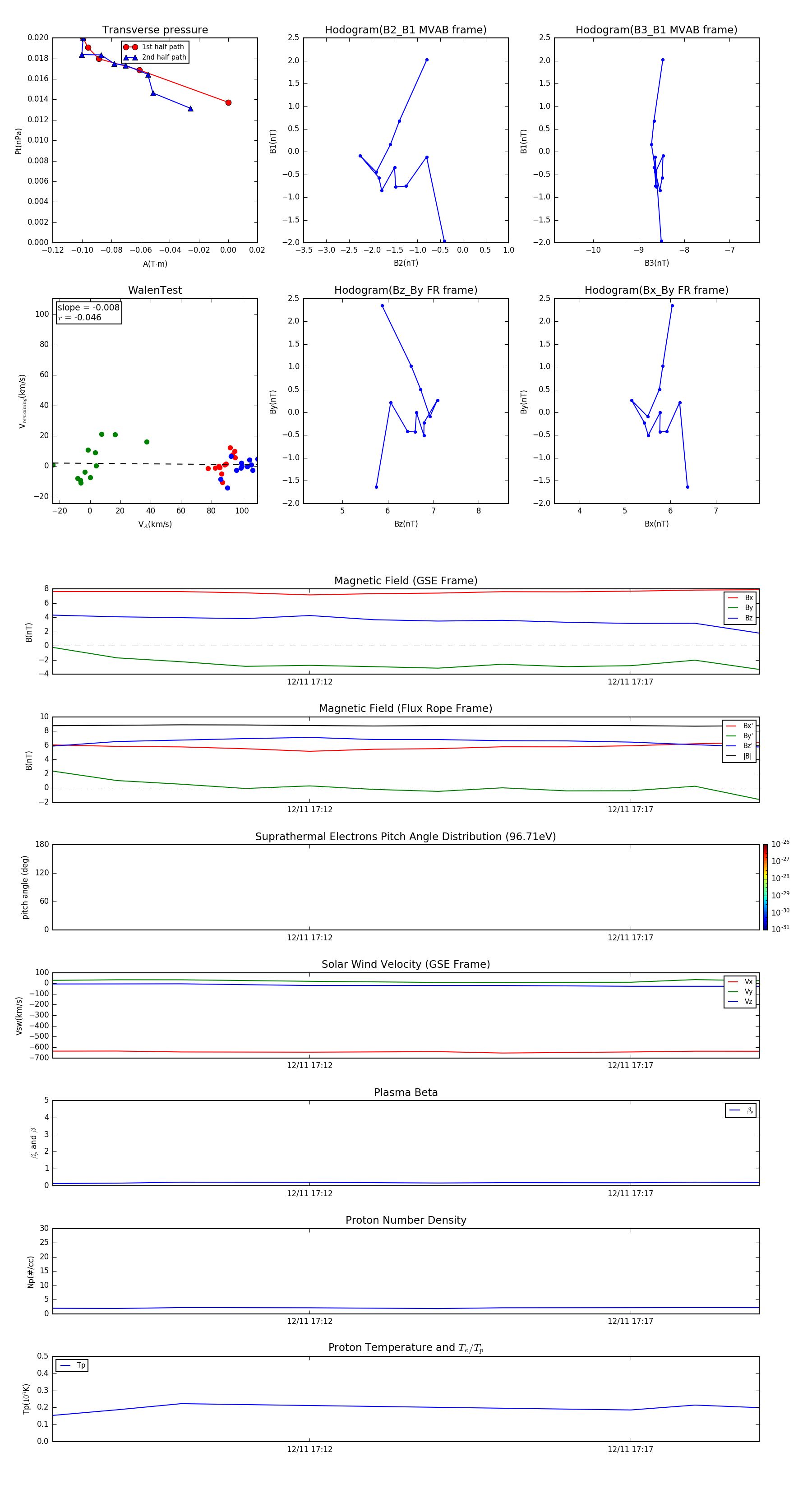812x1489 pixels.
Task: Click the "Magnetic Field (GSE Frame)" title
Action: 406,581
